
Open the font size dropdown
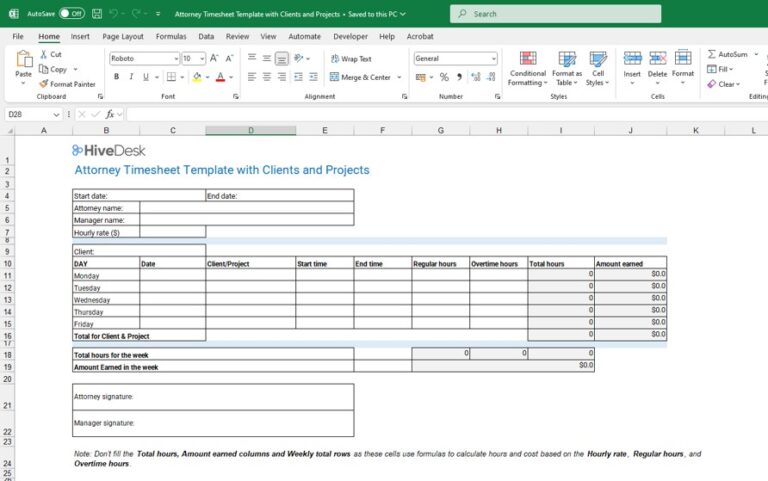202,59
